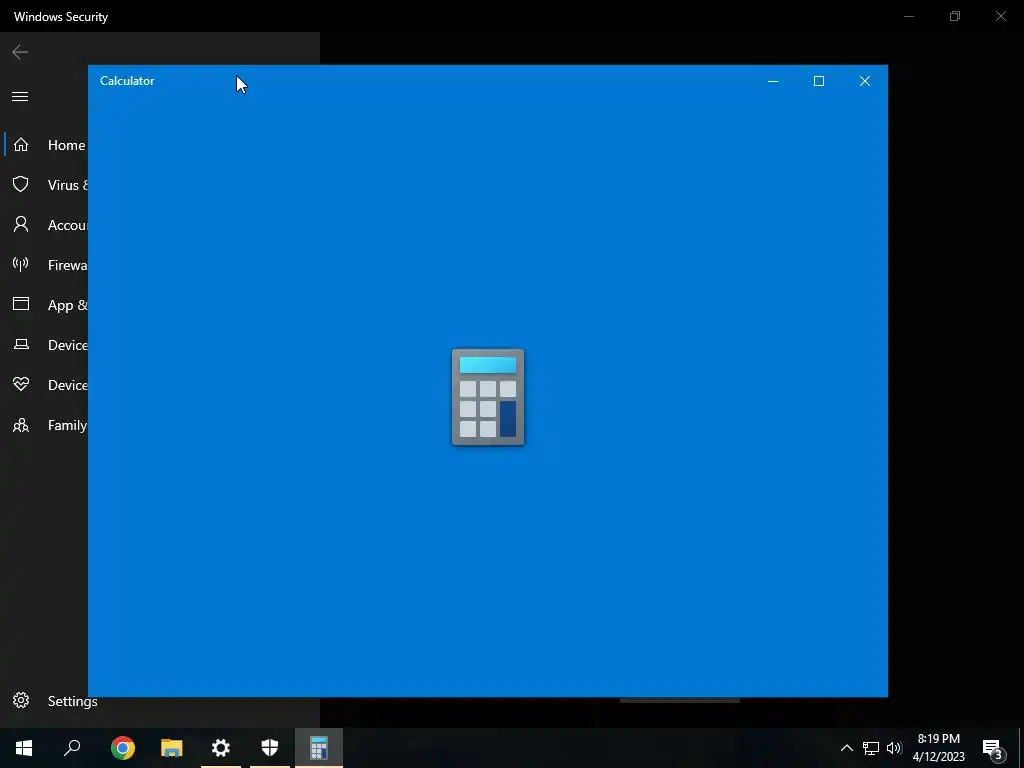Switch to Settings gear app in taskbar
Screen dimensions: 1024x768
click(x=221, y=748)
